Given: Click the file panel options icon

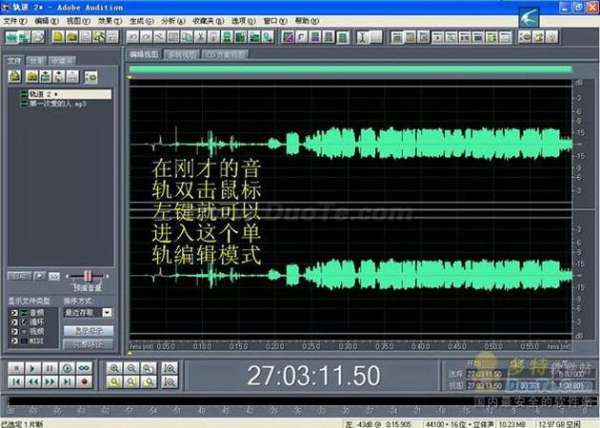Looking at the screenshot, I should pyautogui.click(x=91, y=77).
